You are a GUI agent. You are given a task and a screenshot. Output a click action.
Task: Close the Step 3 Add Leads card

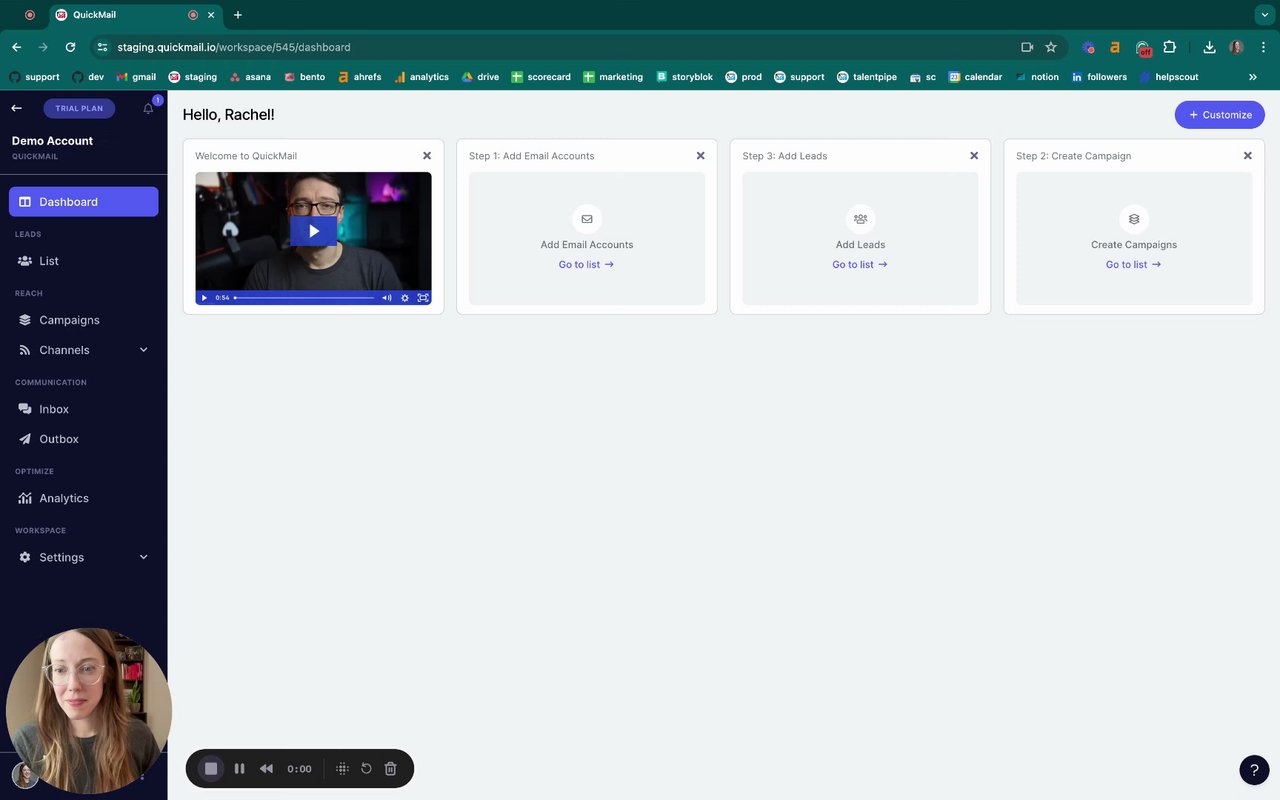(x=974, y=156)
